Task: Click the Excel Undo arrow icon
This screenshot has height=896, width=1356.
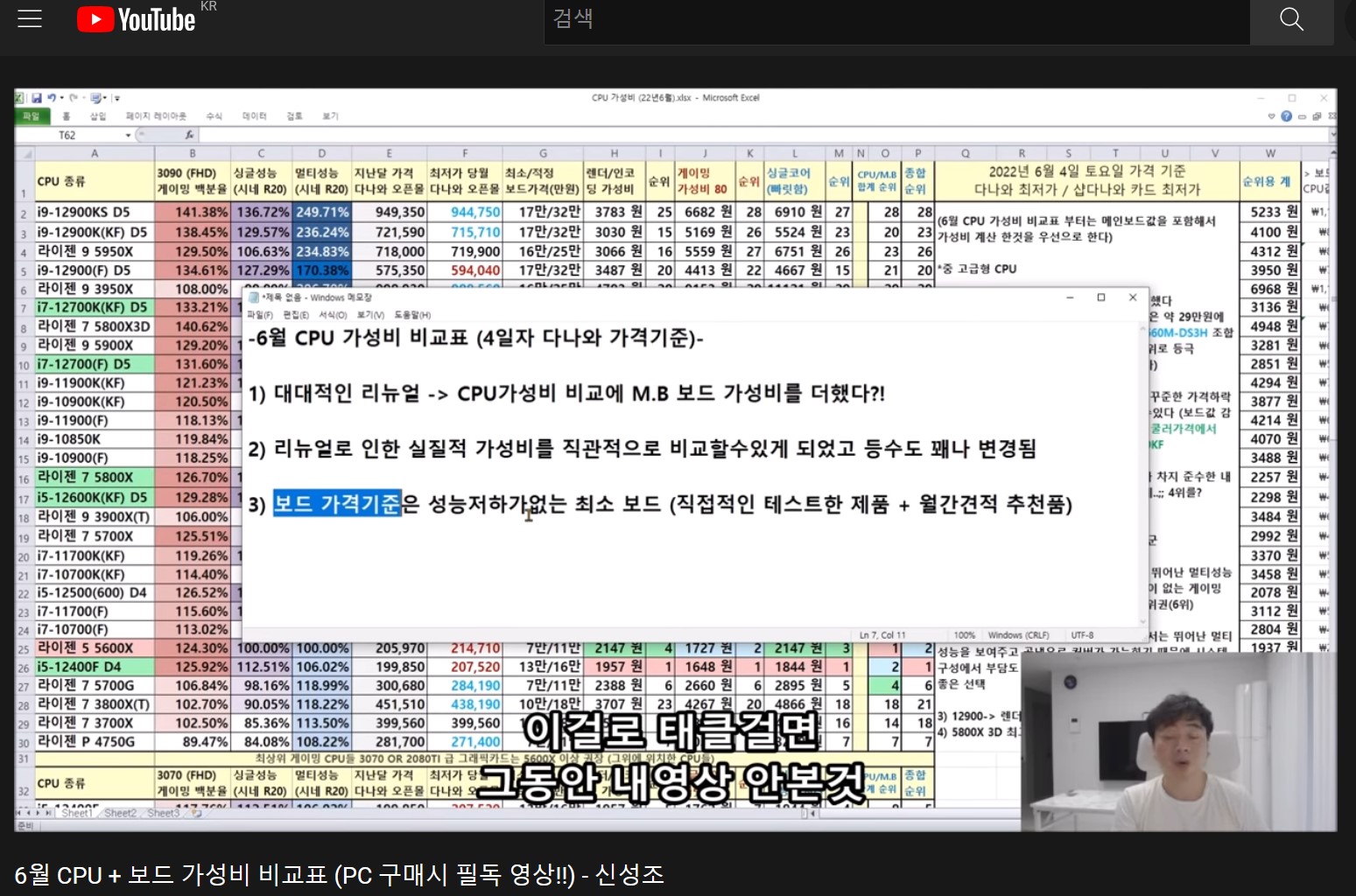Action: click(52, 98)
